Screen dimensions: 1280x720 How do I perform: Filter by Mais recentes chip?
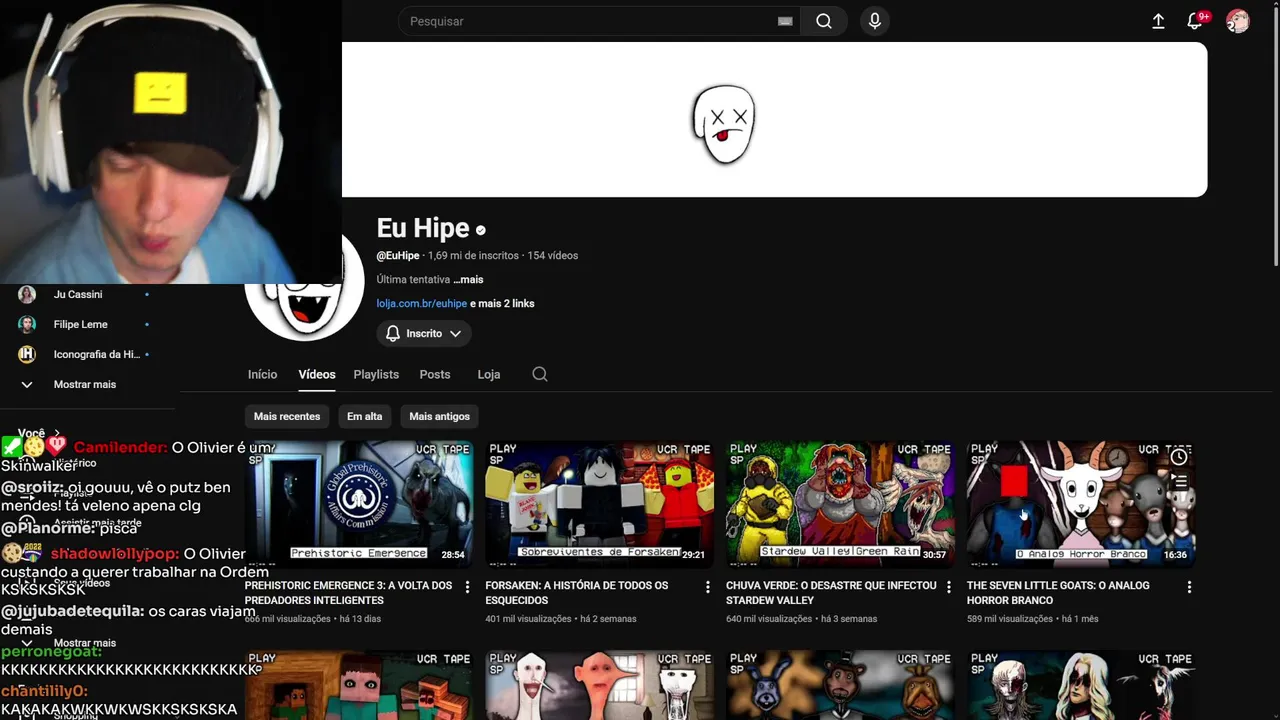pyautogui.click(x=287, y=416)
